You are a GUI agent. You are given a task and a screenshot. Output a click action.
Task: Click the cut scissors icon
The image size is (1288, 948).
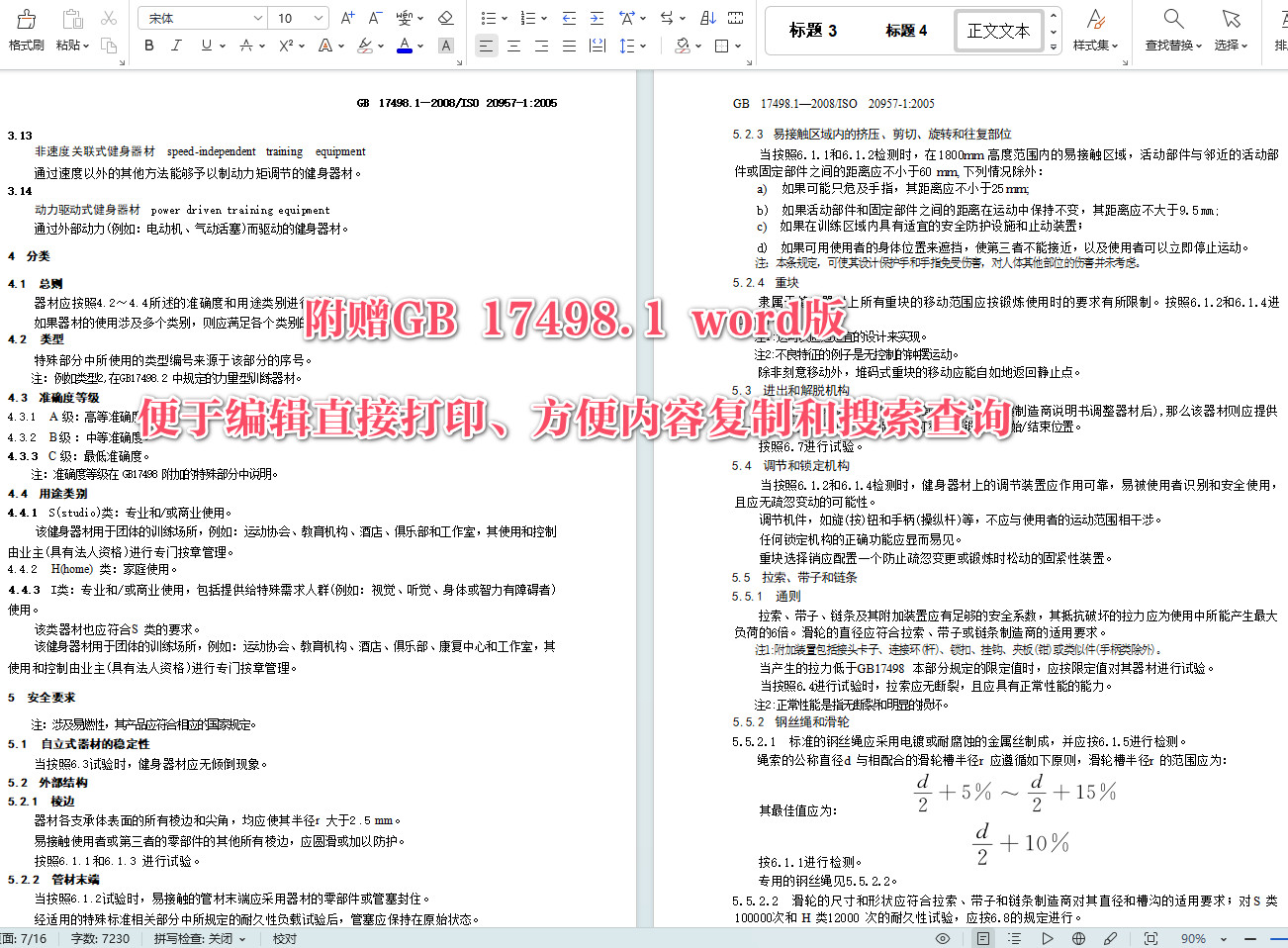tap(109, 17)
